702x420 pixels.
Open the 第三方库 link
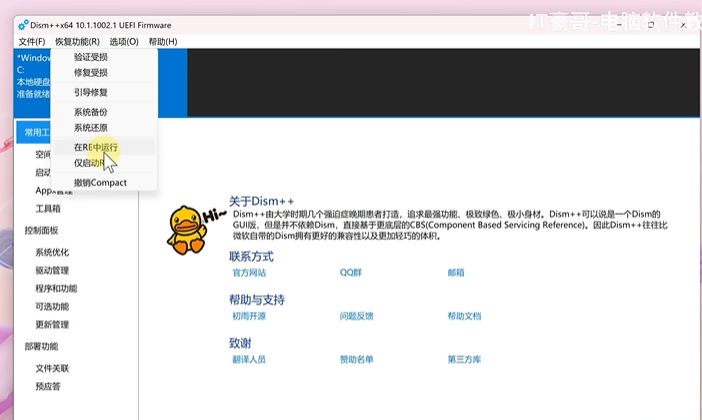(x=464, y=360)
